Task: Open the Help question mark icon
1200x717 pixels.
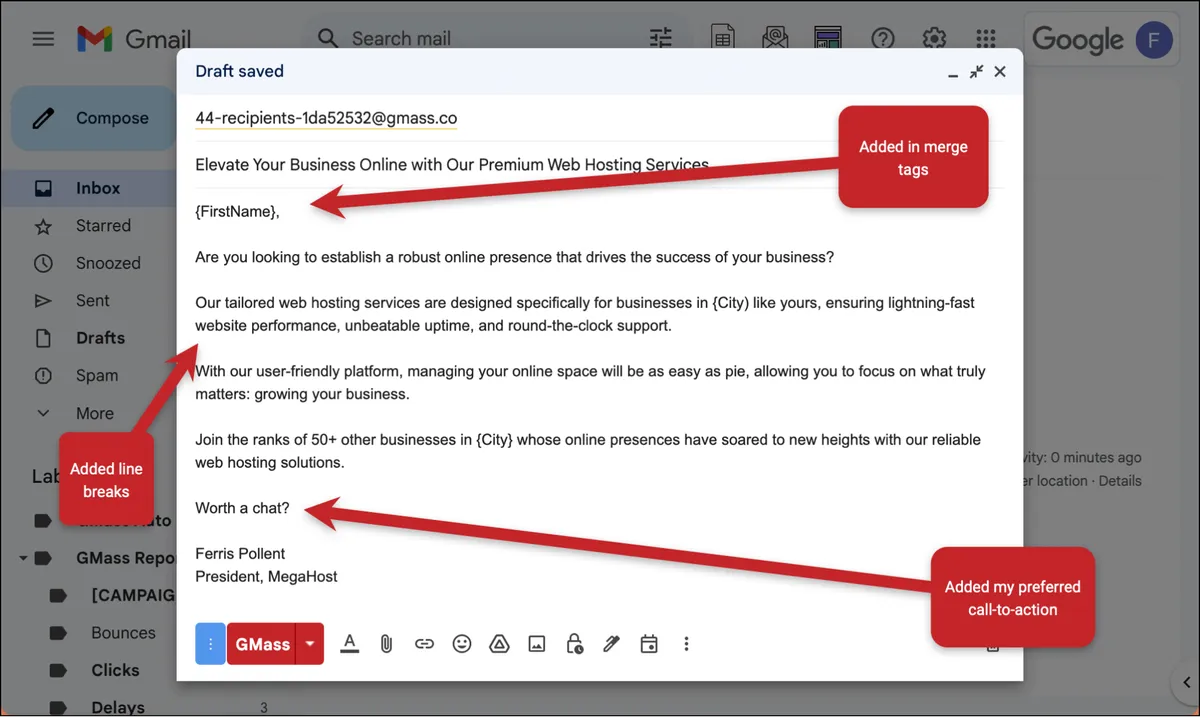Action: click(x=882, y=39)
